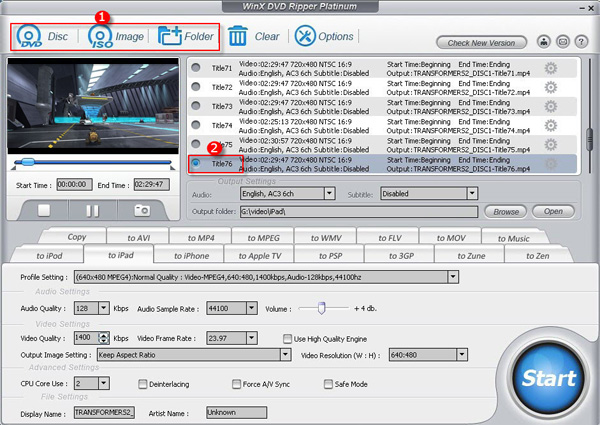Click the email contact icon
The width and height of the screenshot is (600, 425).
[562, 41]
